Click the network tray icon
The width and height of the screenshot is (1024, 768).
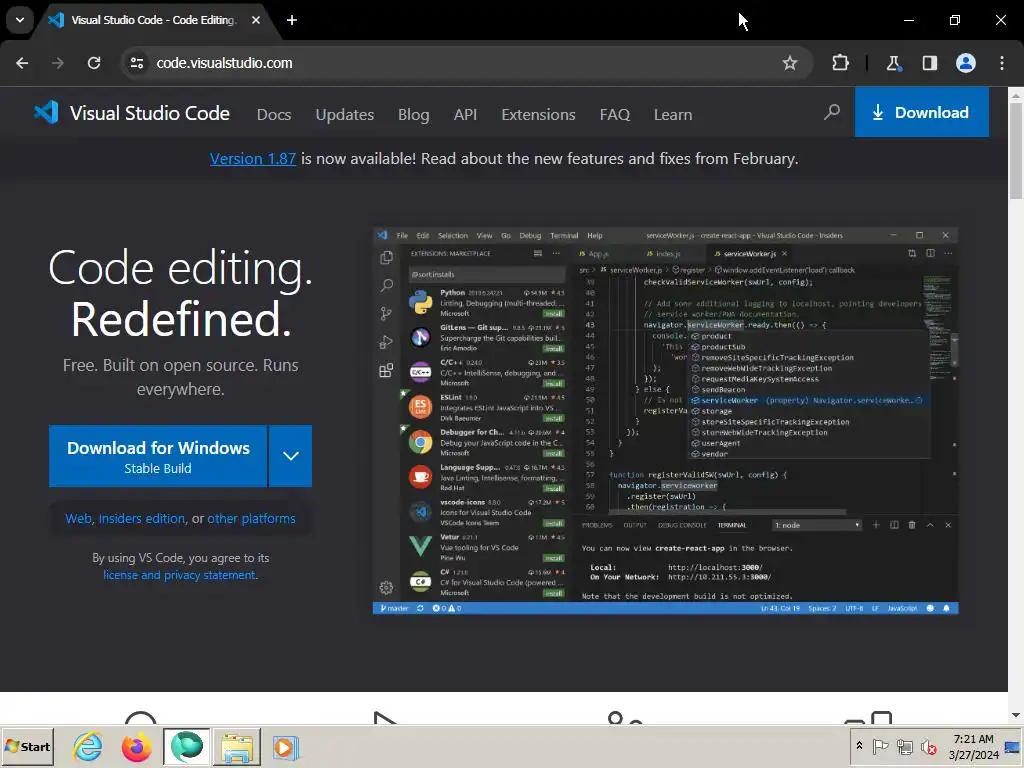click(x=904, y=746)
